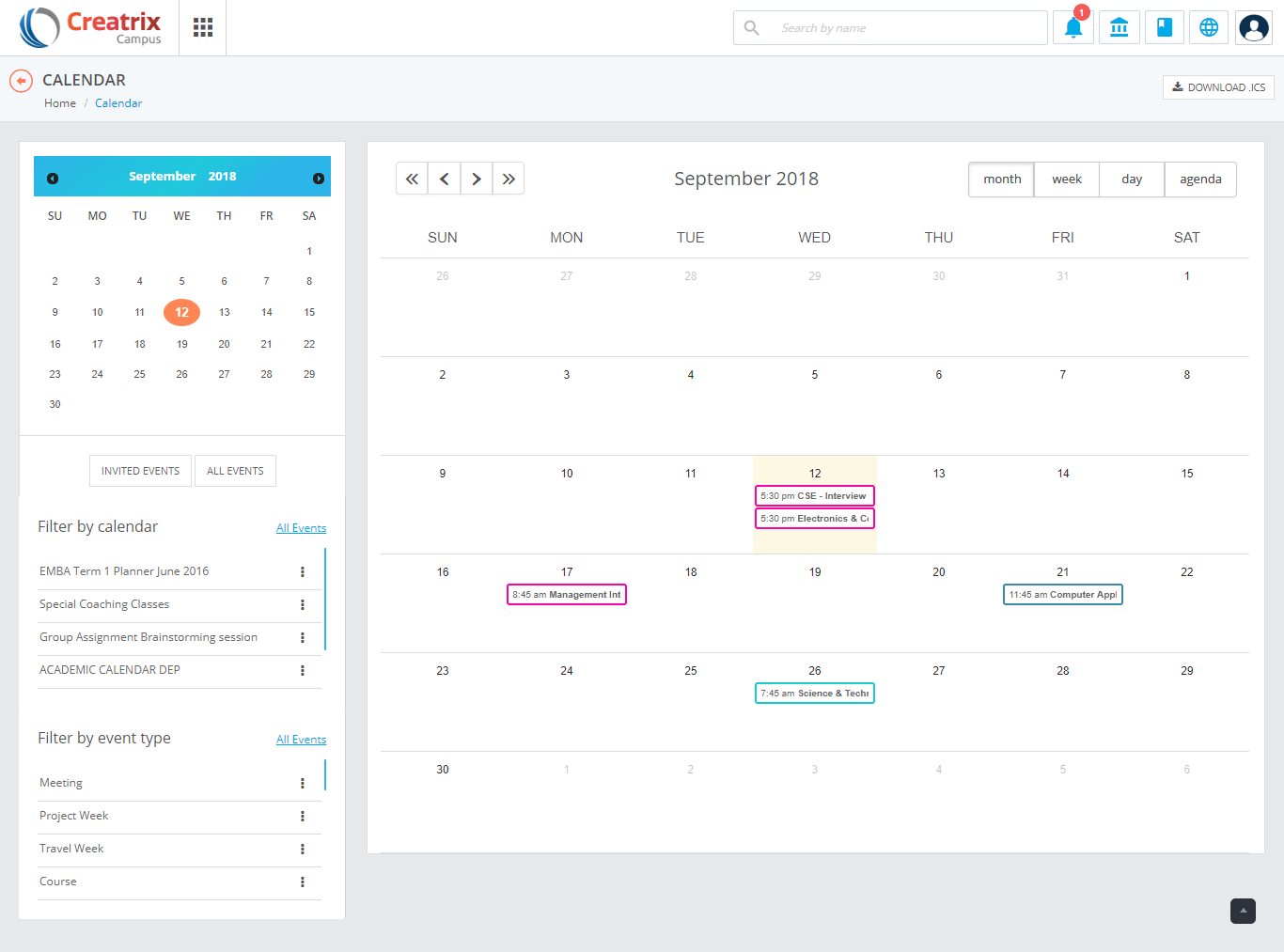Image resolution: width=1284 pixels, height=952 pixels.
Task: Open options menu for Meeting type
Action: coord(303,783)
